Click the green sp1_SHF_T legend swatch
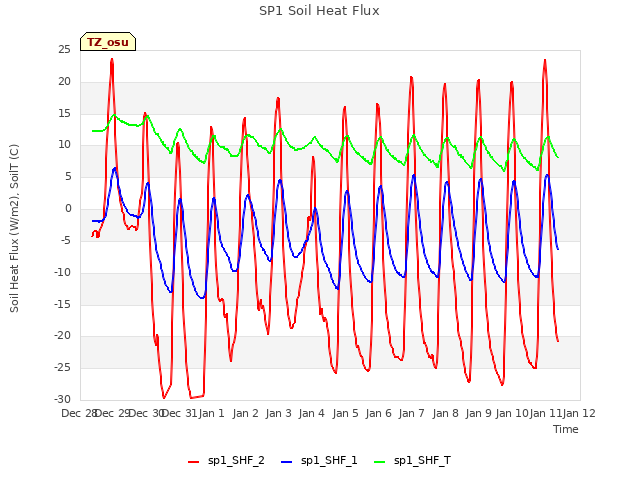 tap(380, 462)
